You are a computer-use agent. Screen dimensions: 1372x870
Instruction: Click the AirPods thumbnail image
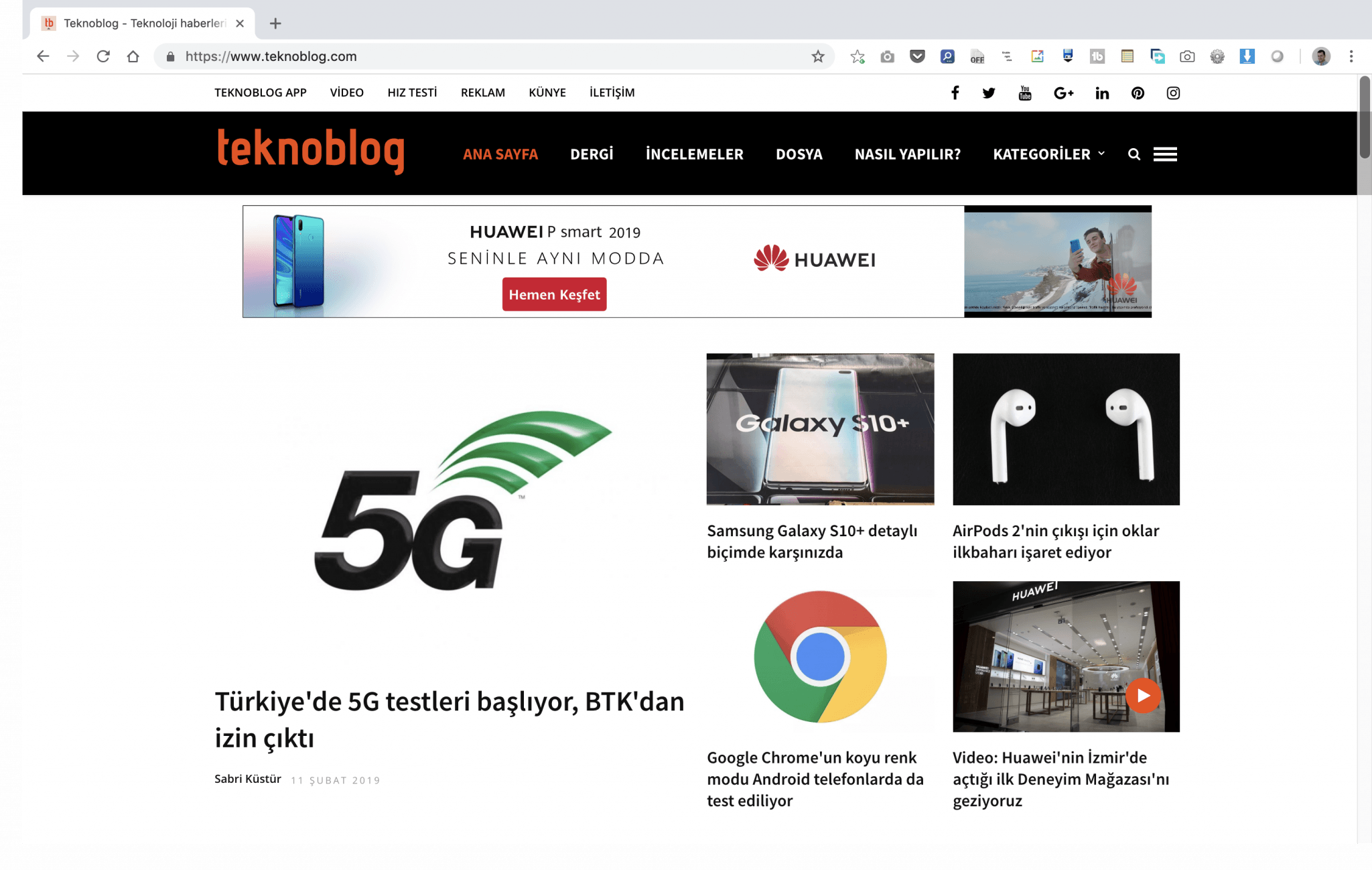(x=1066, y=429)
